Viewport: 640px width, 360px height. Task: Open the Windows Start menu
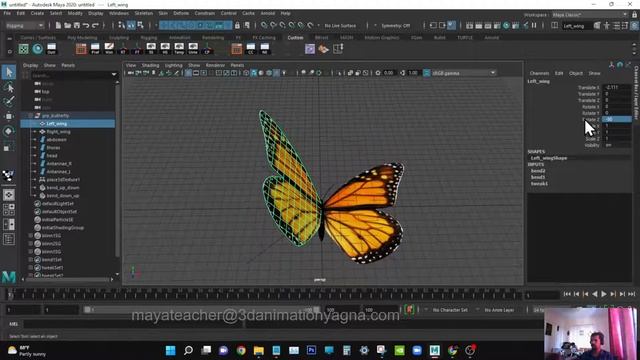tap(171, 350)
